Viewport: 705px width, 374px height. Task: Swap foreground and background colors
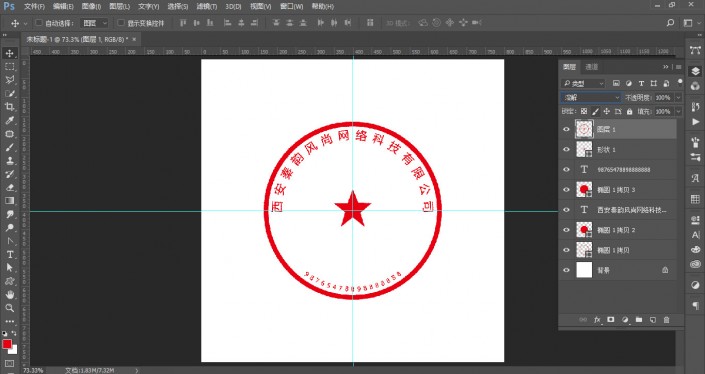pos(14,334)
